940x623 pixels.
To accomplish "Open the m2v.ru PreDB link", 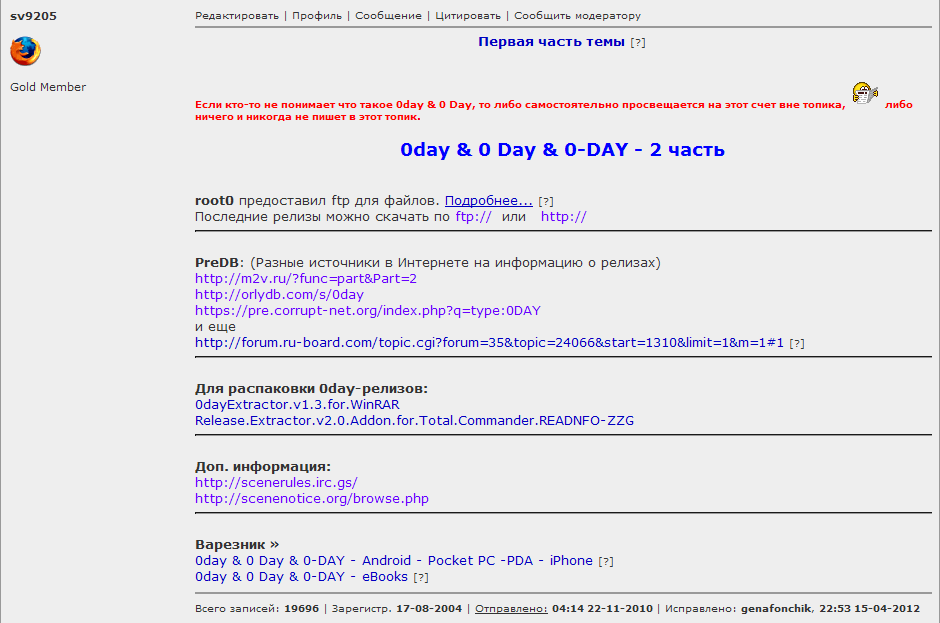I will [x=306, y=278].
